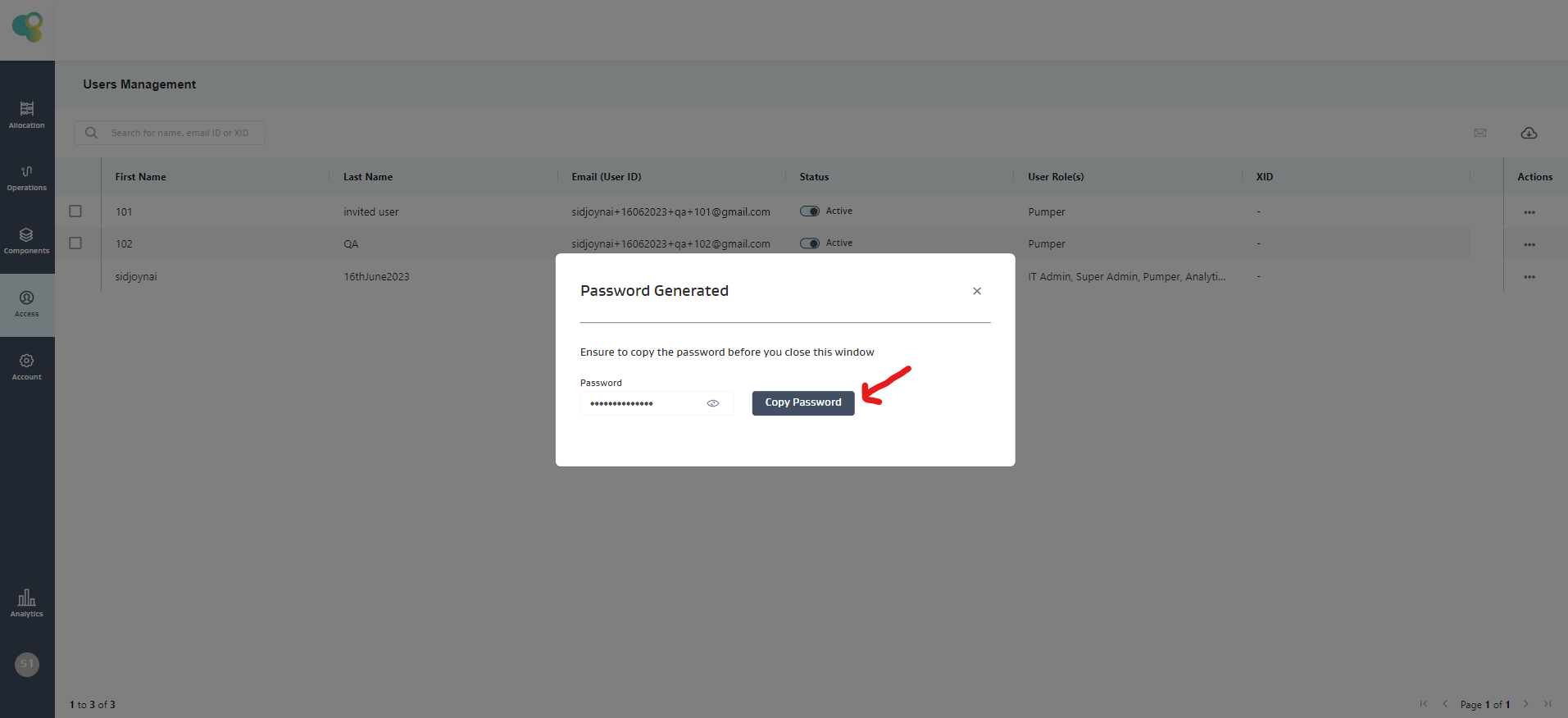Go to Operations in the sidebar

(27, 178)
